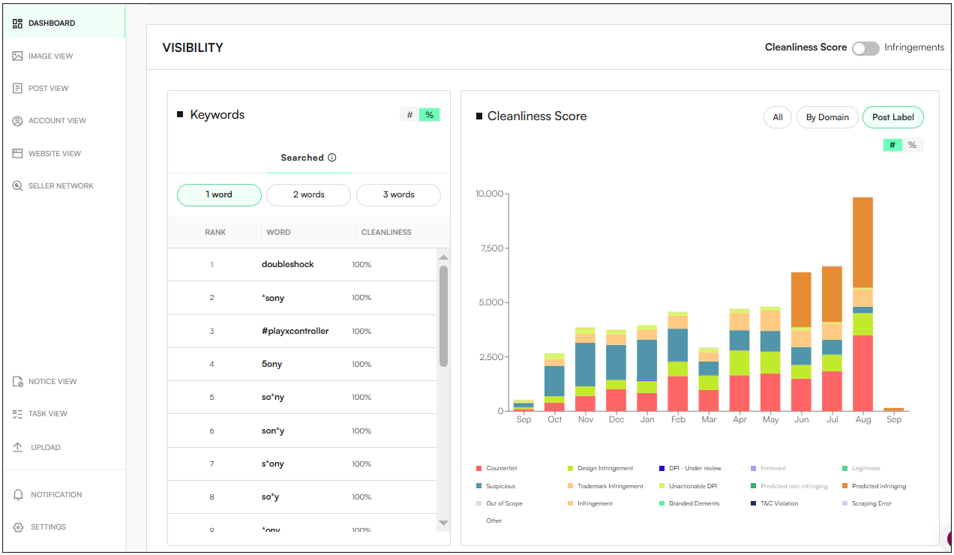Select the 2 words keyword tab
Viewport: 954px width, 555px height.
[x=308, y=195]
